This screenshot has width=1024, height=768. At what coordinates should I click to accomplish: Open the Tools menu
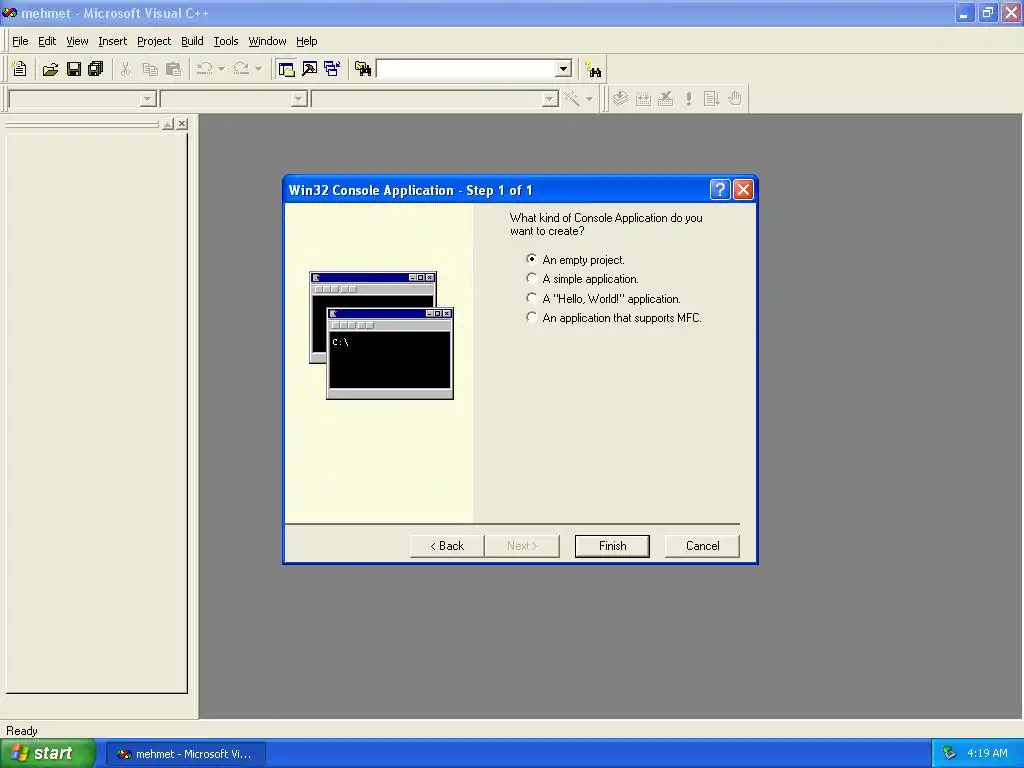point(226,41)
